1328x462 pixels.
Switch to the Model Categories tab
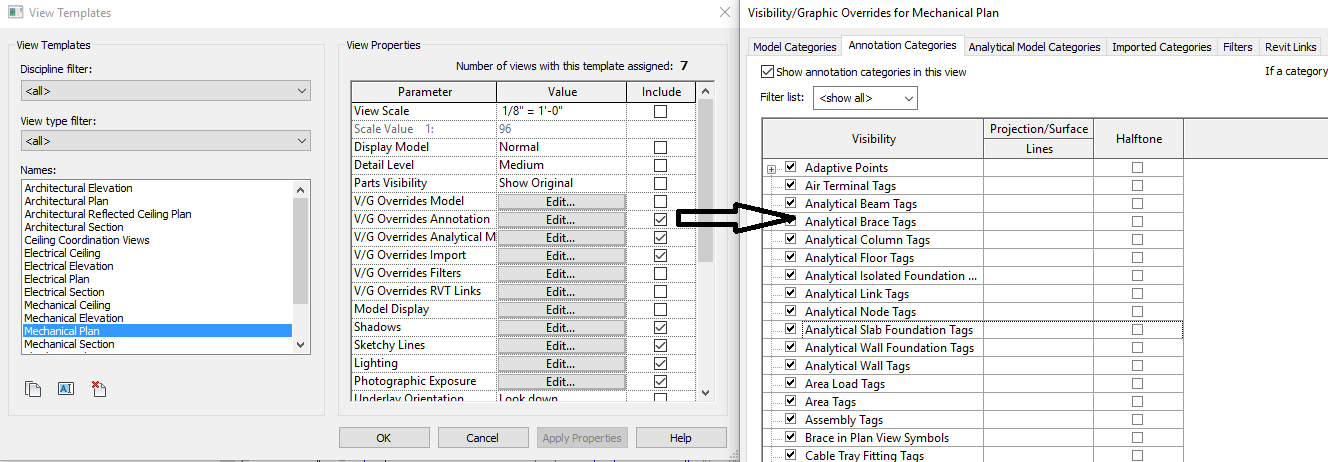794,47
